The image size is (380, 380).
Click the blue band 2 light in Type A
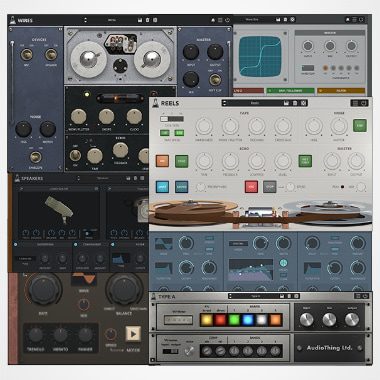(248, 320)
